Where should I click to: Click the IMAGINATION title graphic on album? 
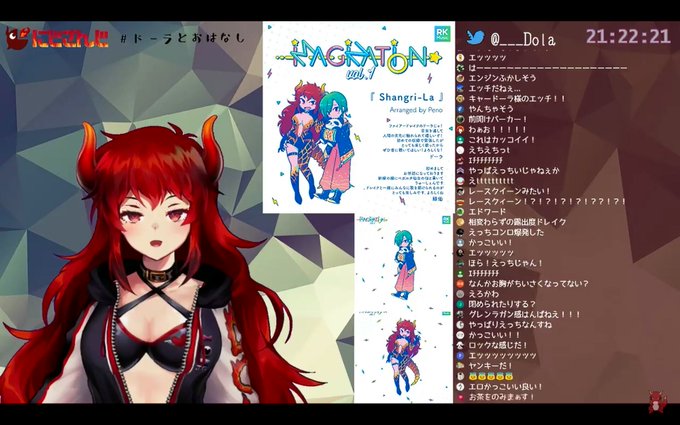pyautogui.click(x=359, y=56)
